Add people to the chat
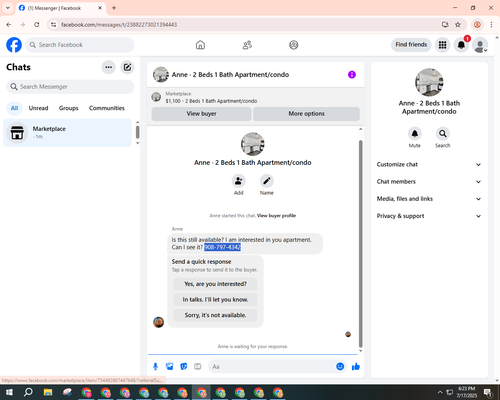The image size is (500, 400). 239,181
